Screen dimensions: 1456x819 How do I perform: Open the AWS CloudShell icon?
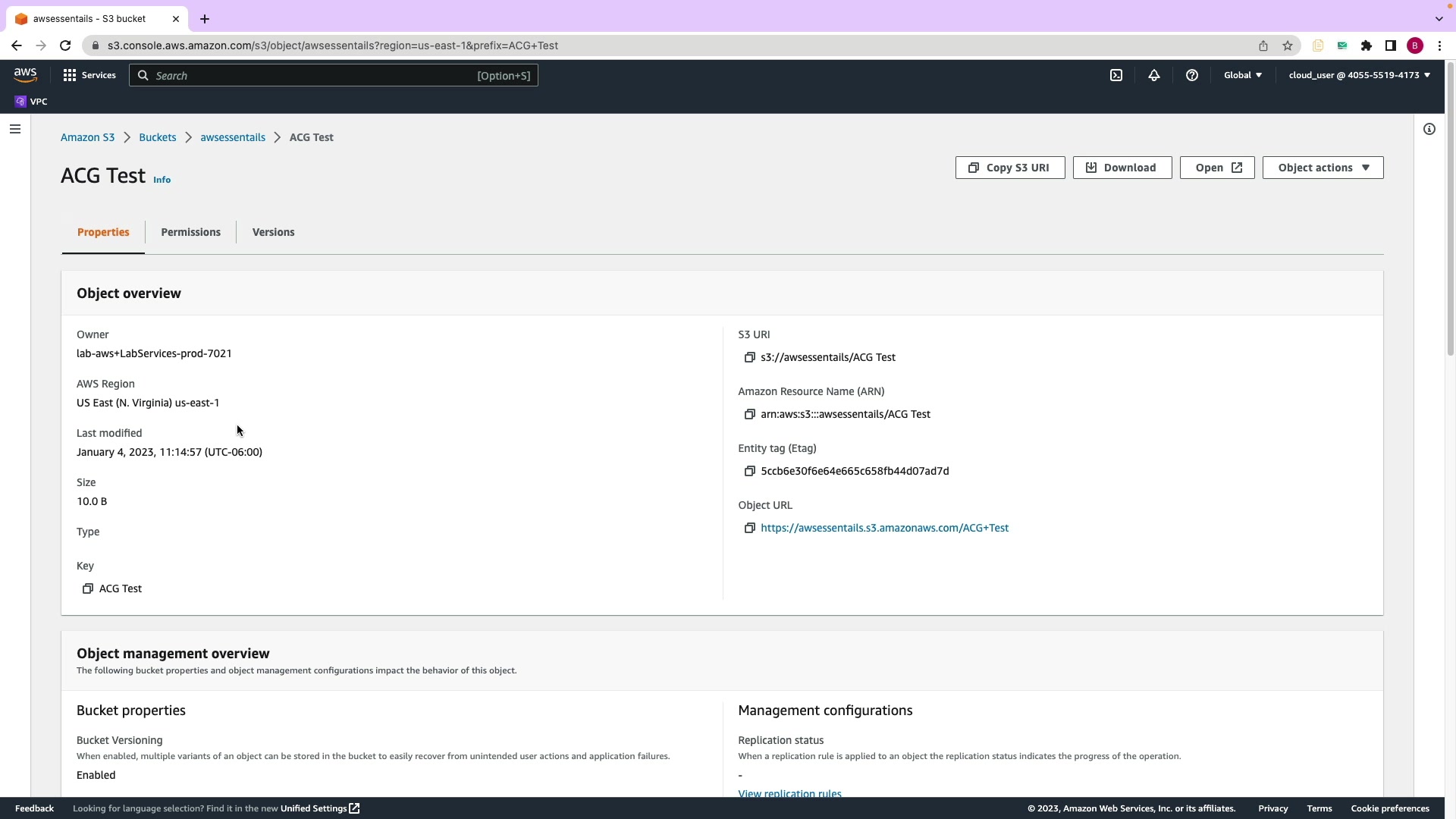(1116, 75)
